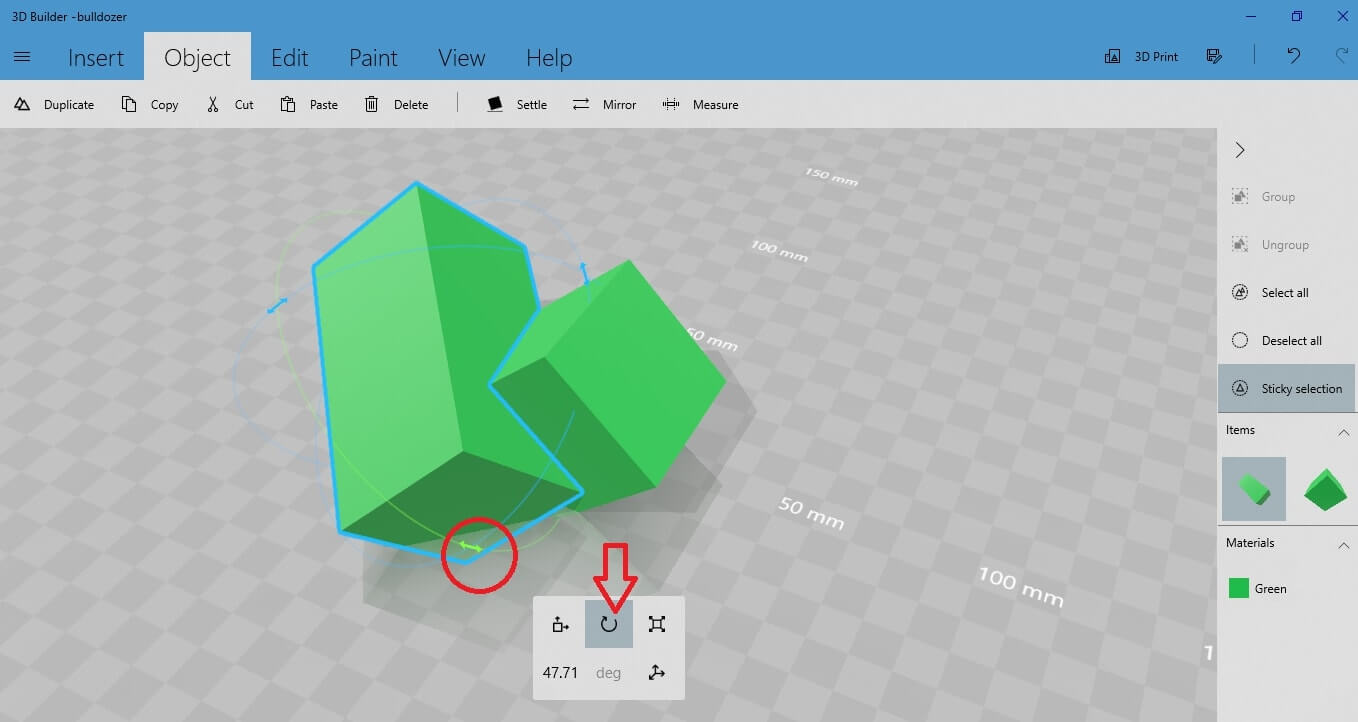Screen dimensions: 1358x722
Task: Copy the selected object
Action: (150, 104)
